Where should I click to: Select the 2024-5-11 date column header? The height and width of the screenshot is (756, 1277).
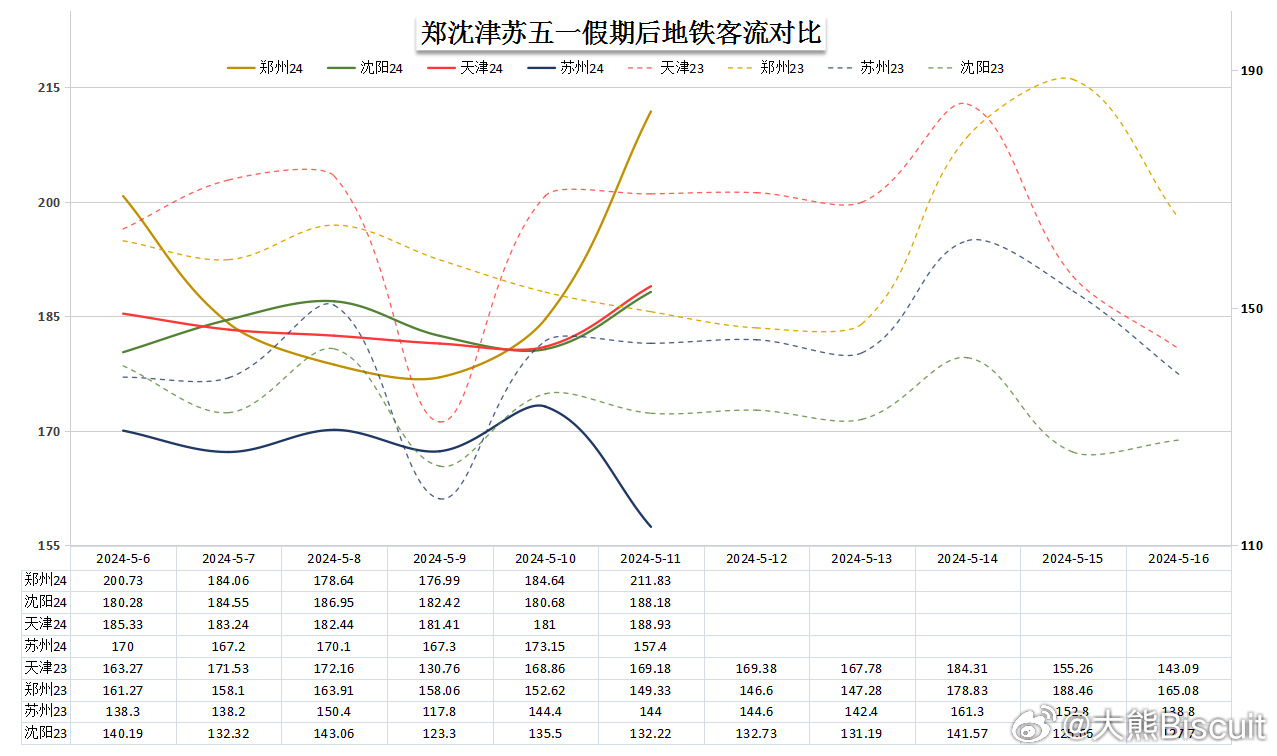tap(650, 559)
